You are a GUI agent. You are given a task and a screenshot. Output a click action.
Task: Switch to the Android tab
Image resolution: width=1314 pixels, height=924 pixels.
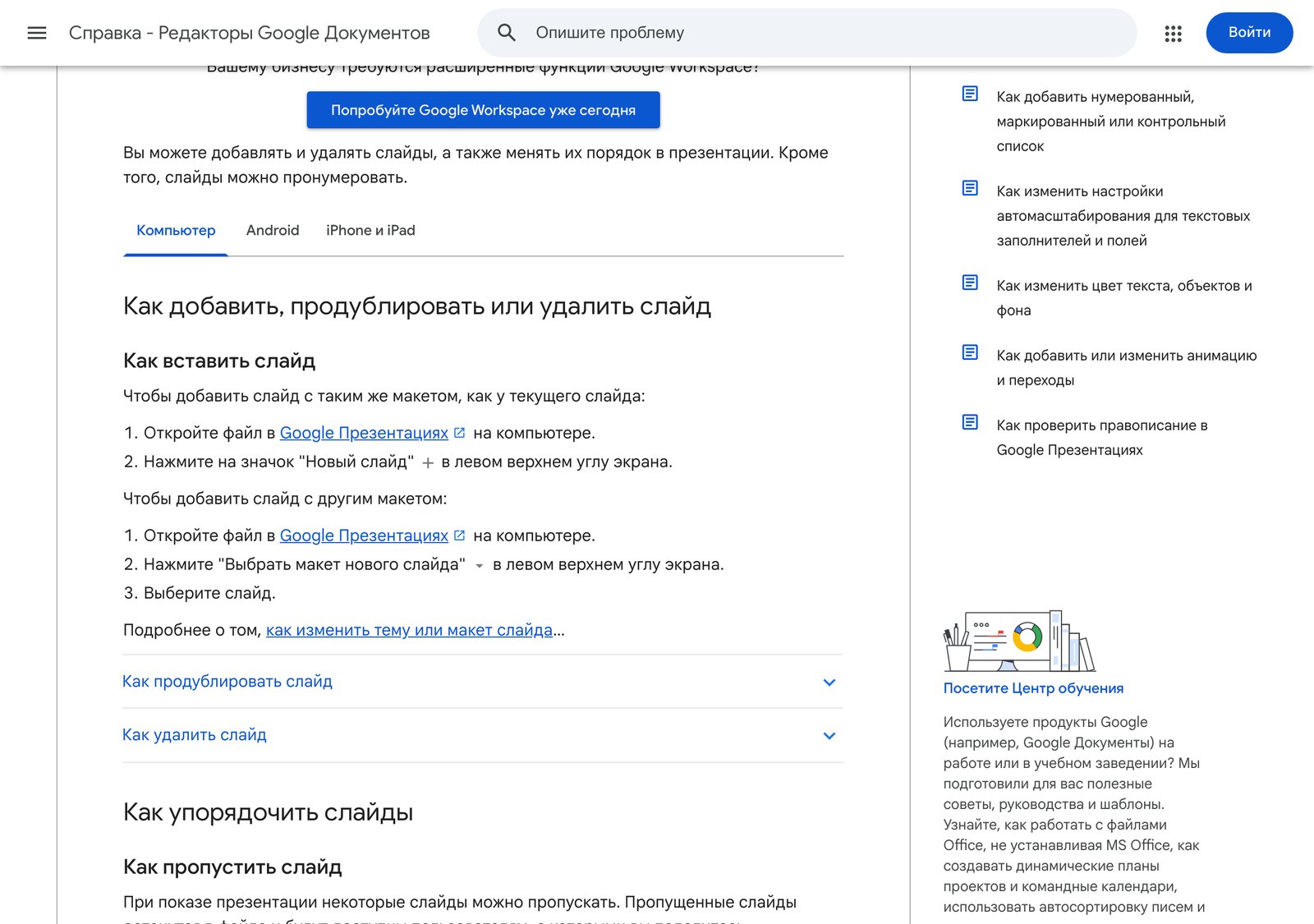(273, 231)
